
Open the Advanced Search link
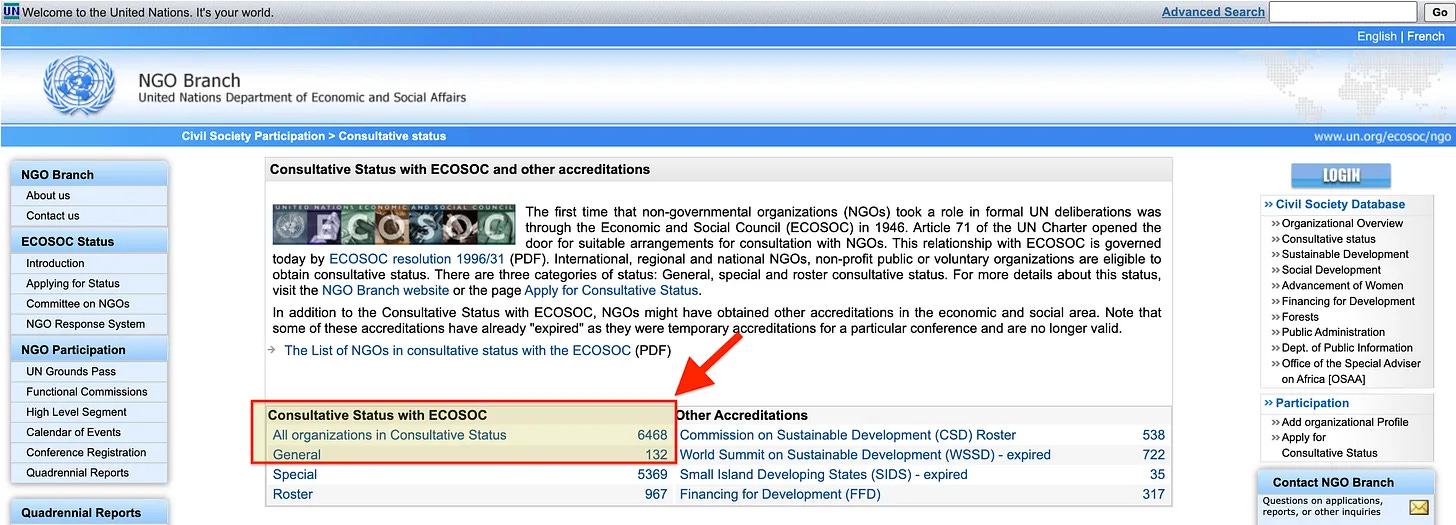point(1213,12)
